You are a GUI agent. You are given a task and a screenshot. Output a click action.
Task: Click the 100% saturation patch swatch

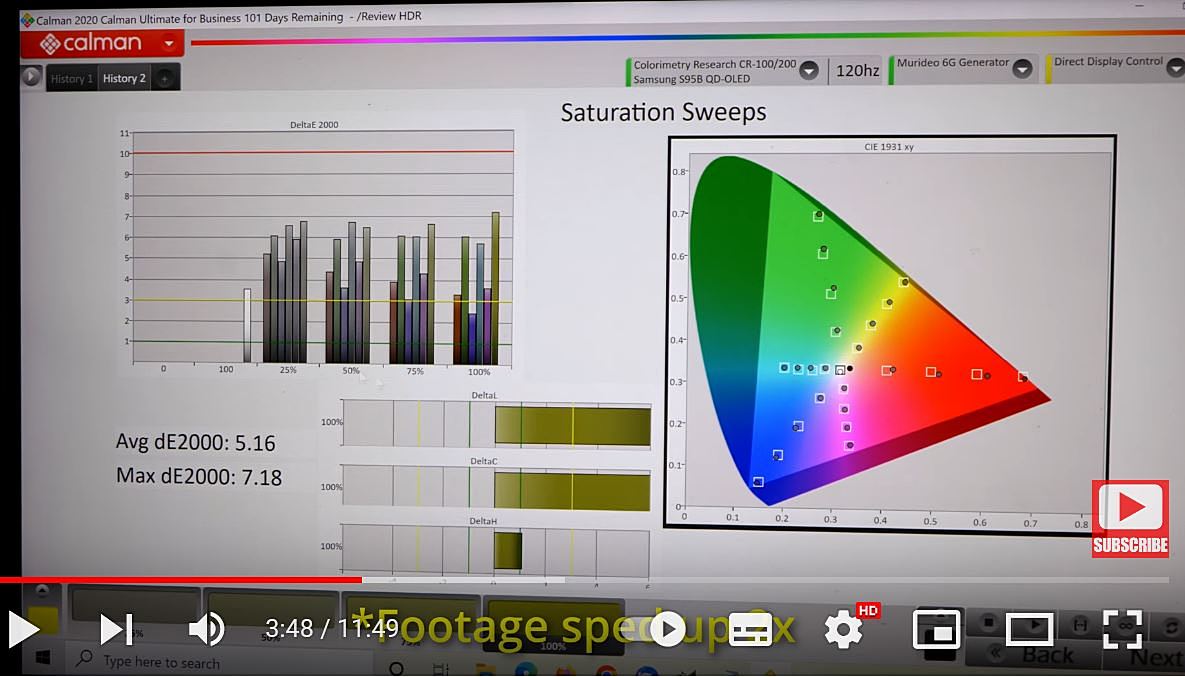(553, 625)
